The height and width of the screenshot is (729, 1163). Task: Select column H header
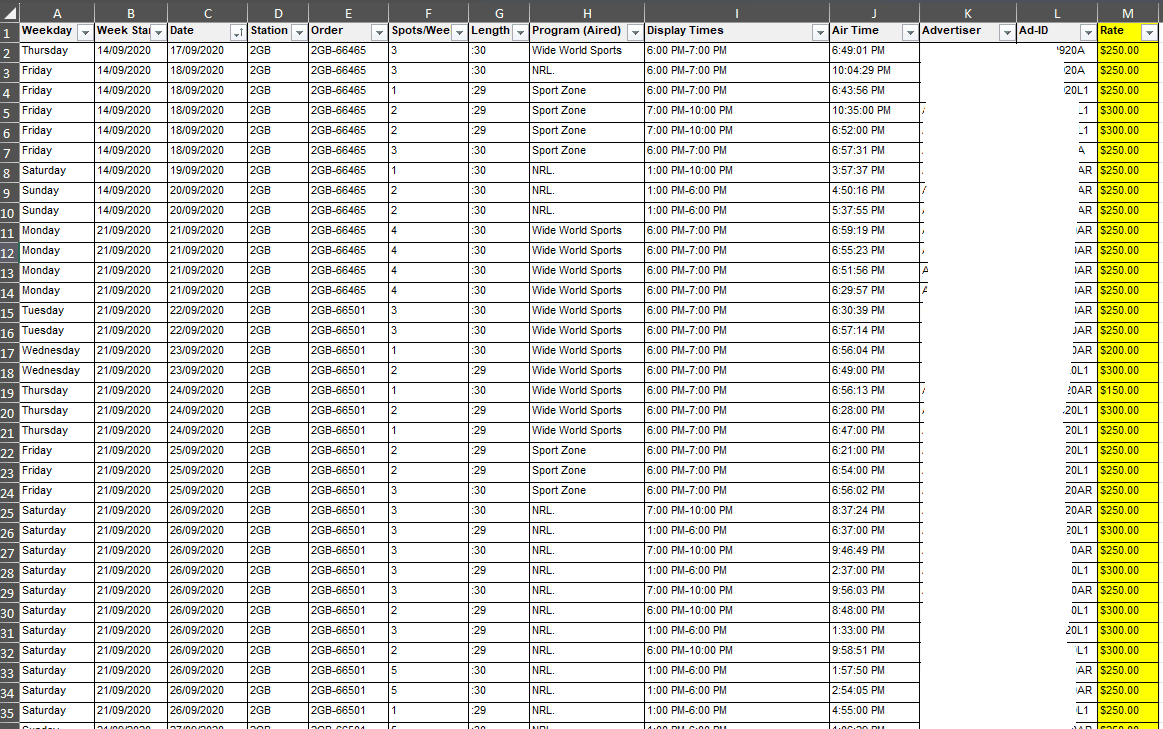click(x=587, y=13)
